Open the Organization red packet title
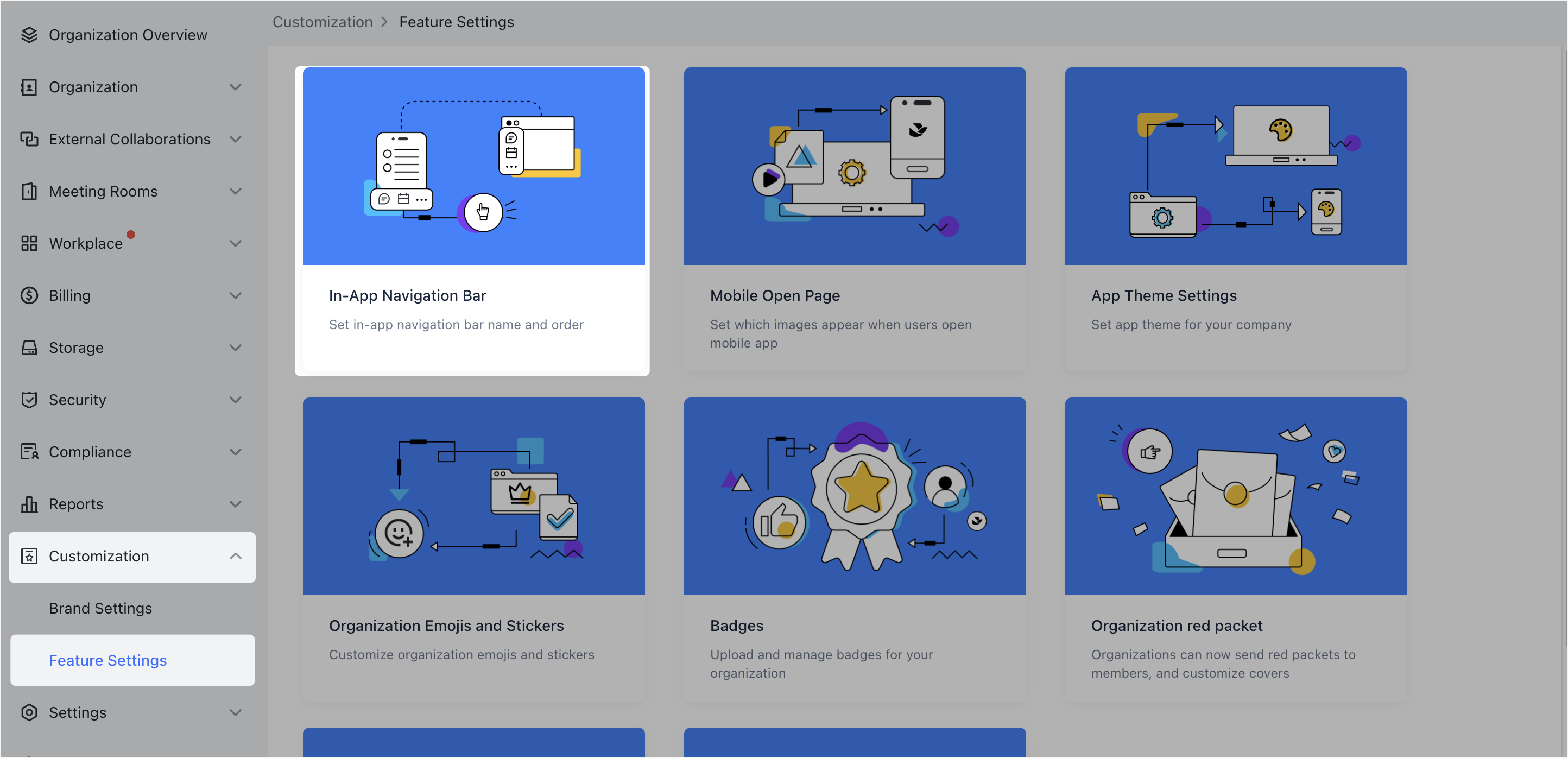The width and height of the screenshot is (1568, 758). (1177, 626)
